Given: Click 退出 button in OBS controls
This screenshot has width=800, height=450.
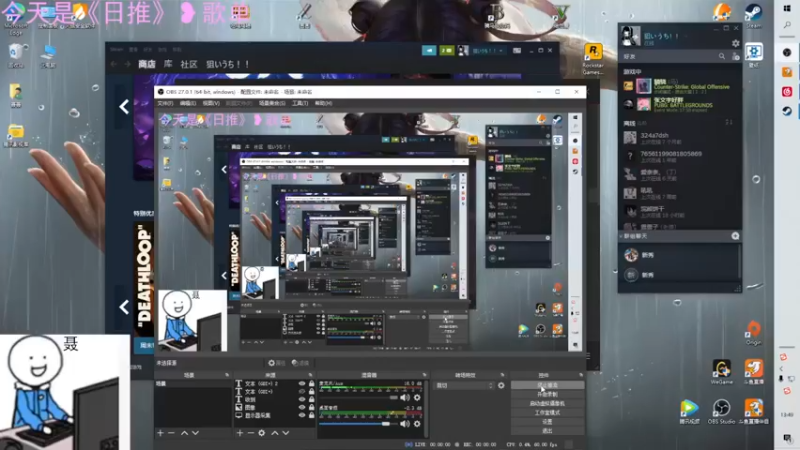Looking at the screenshot, I should pyautogui.click(x=547, y=431).
